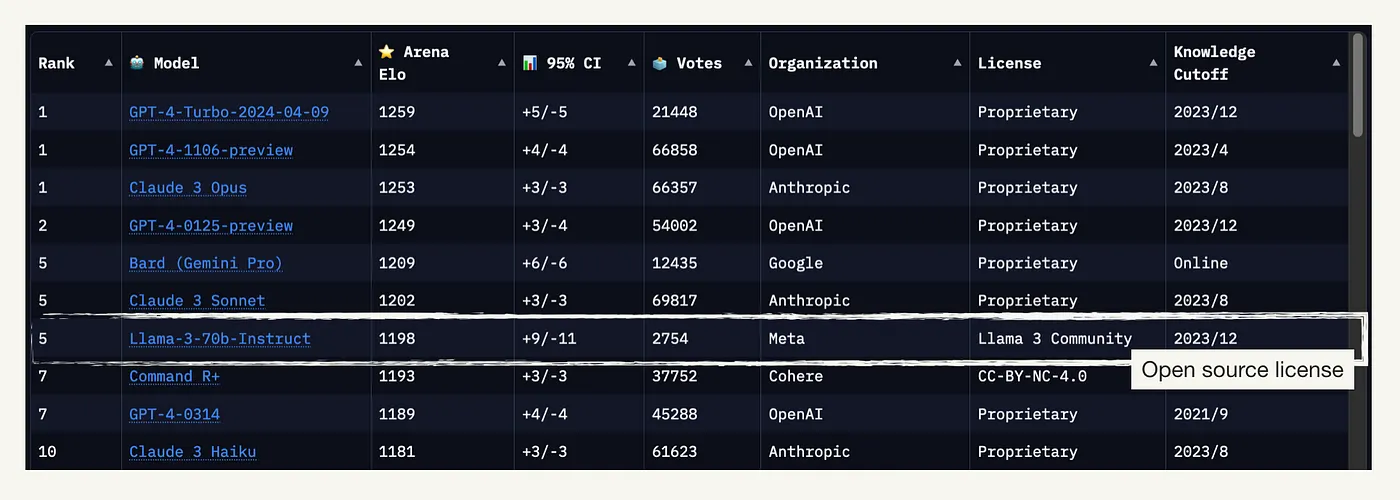The image size is (1400, 500).
Task: Click the Open source license annotation
Action: [x=1242, y=370]
